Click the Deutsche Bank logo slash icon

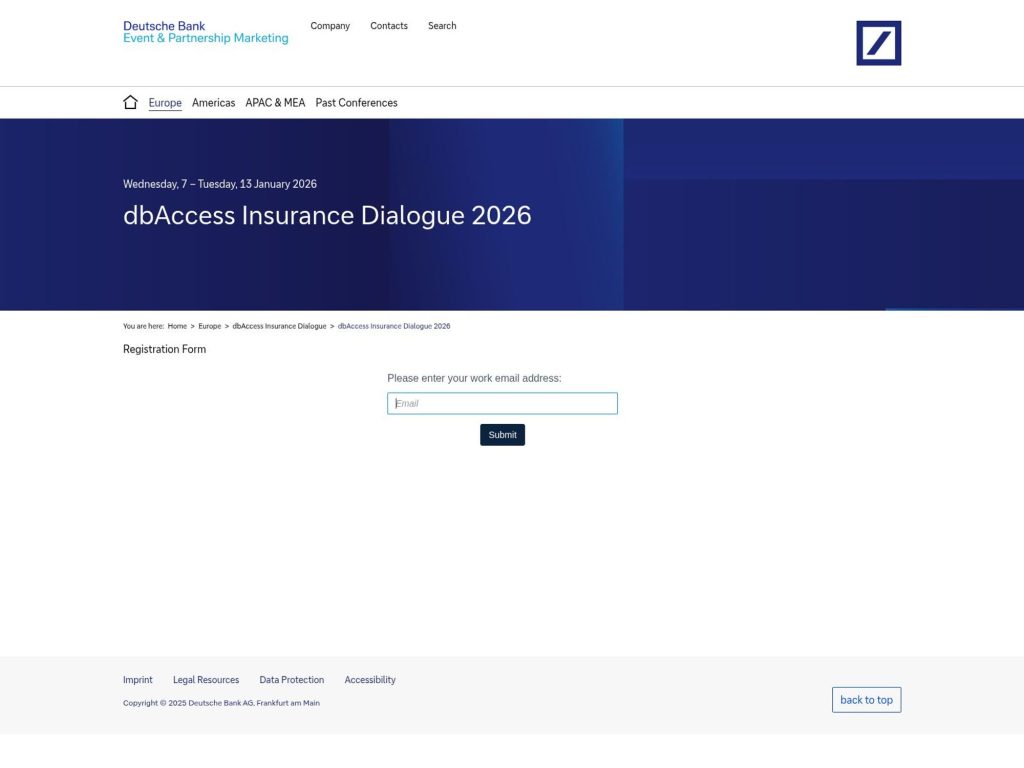coord(877,42)
